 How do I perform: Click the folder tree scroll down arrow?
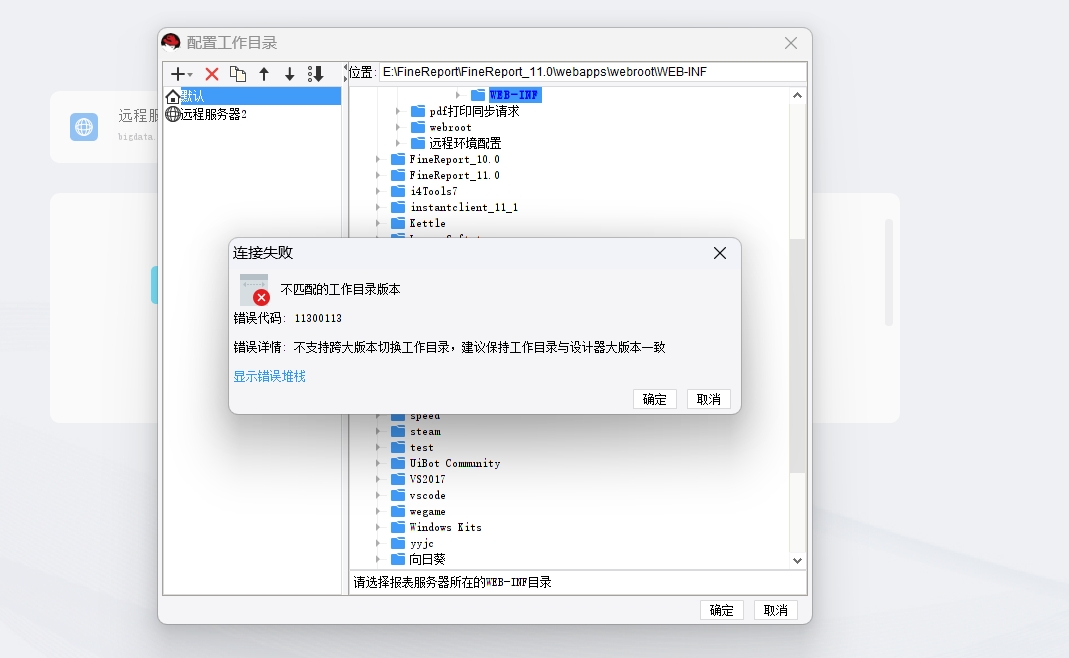click(x=797, y=560)
